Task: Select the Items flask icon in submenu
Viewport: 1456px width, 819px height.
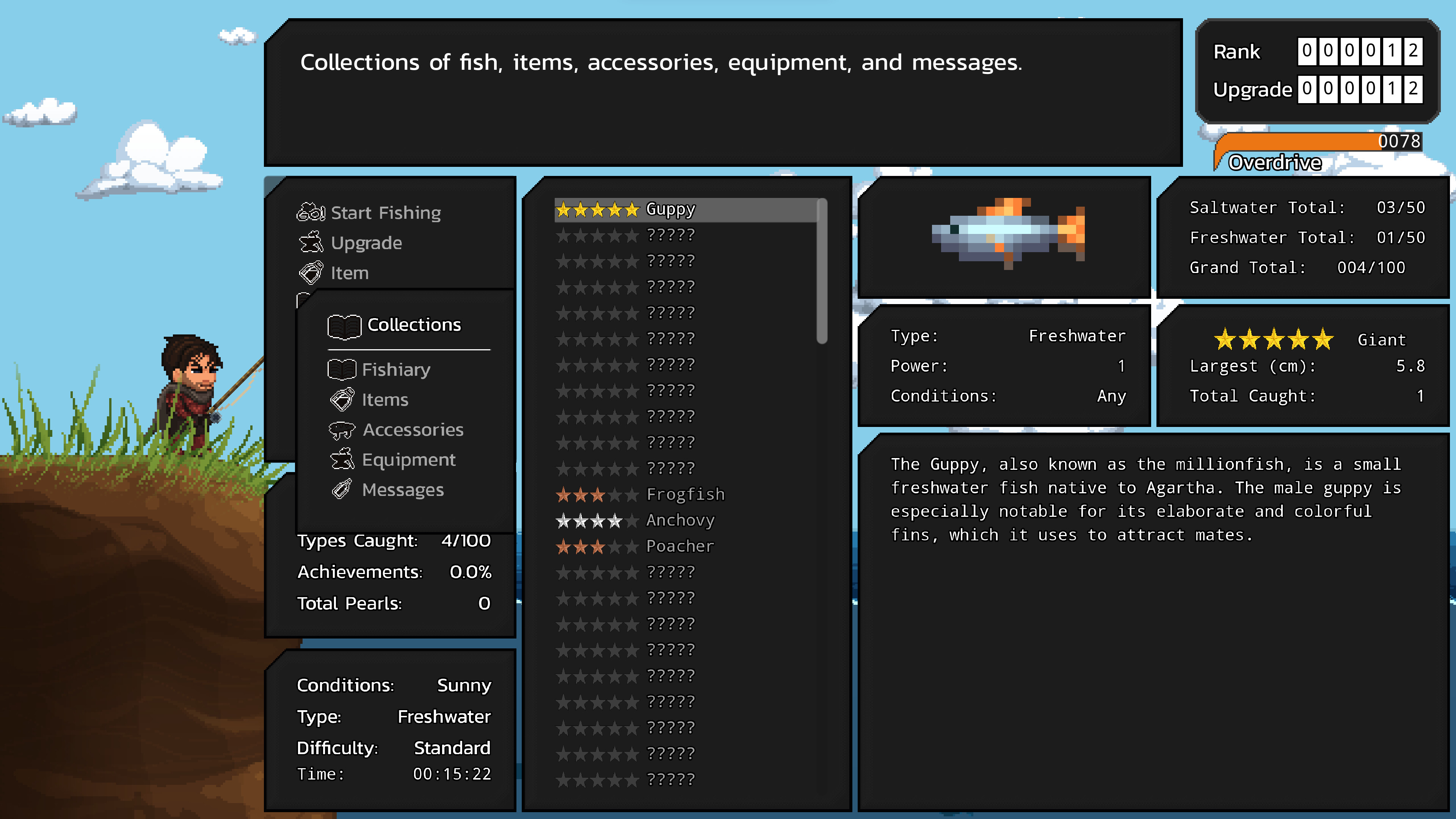Action: pos(342,399)
